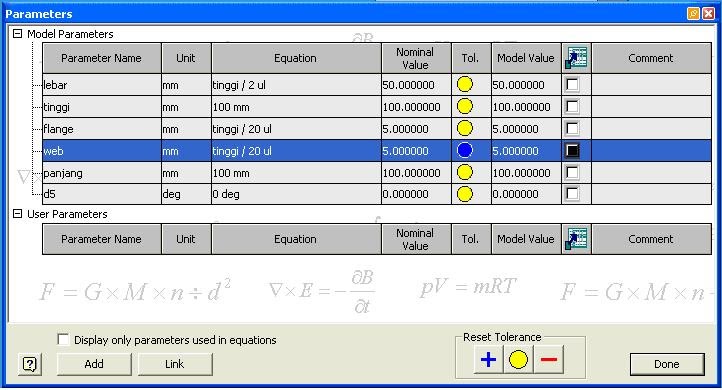Collapse the Model Parameters section
Screen dimensions: 722x390
[17, 34]
